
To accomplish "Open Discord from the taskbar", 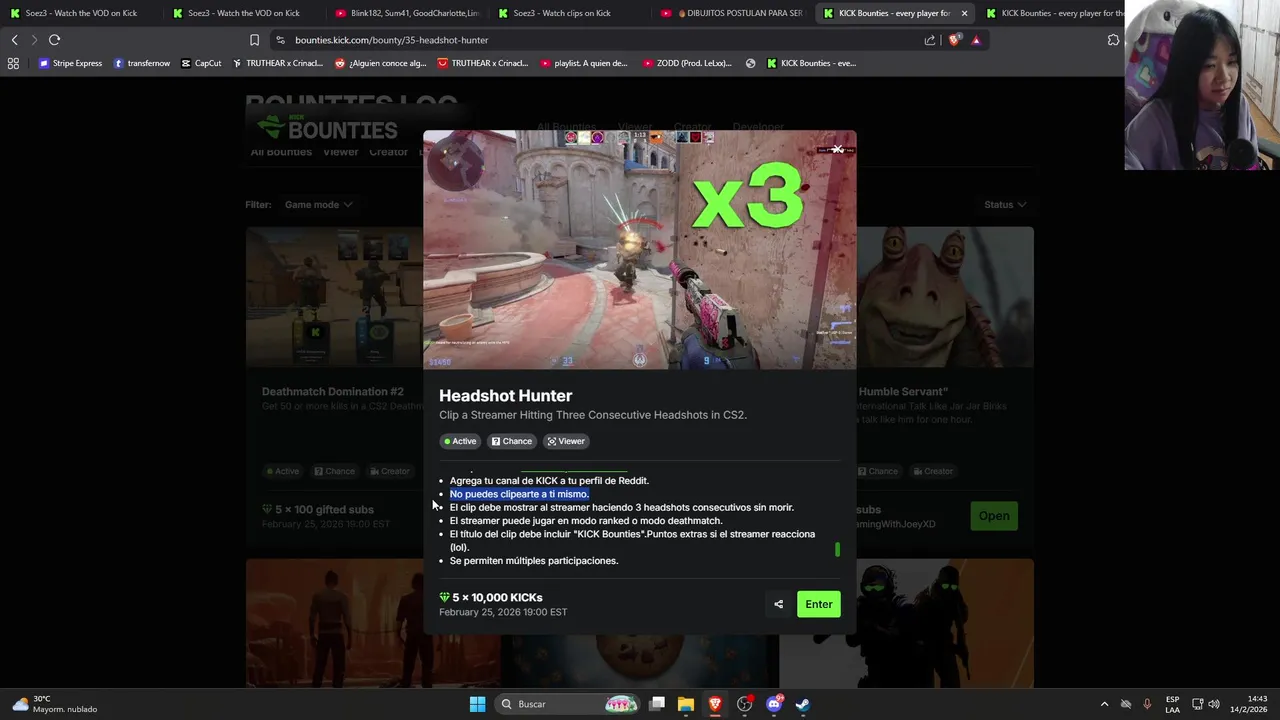I will tap(773, 704).
